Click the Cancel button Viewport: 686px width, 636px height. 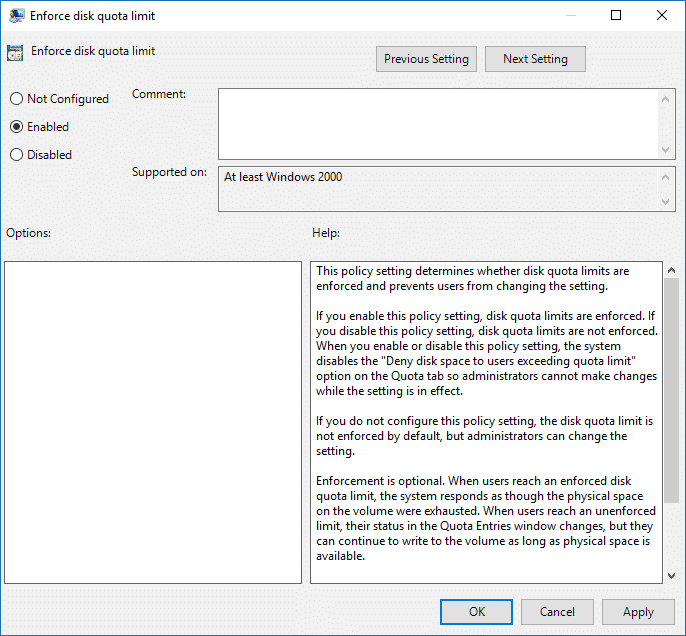point(557,612)
